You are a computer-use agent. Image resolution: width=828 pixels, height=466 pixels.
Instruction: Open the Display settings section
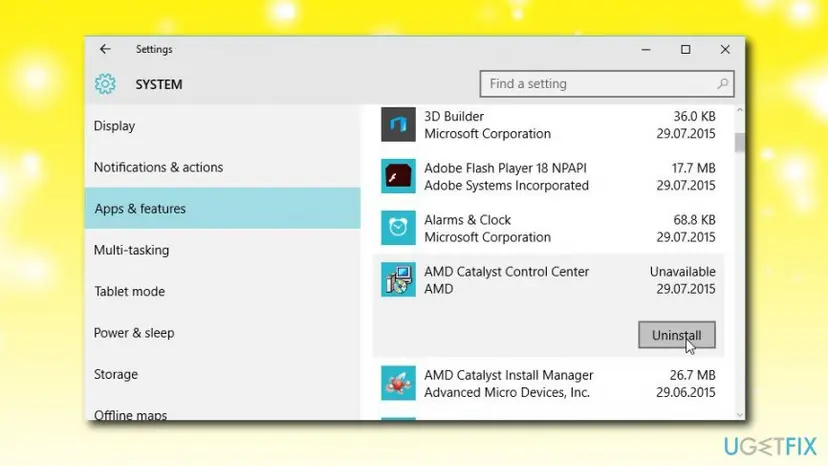coord(222,126)
